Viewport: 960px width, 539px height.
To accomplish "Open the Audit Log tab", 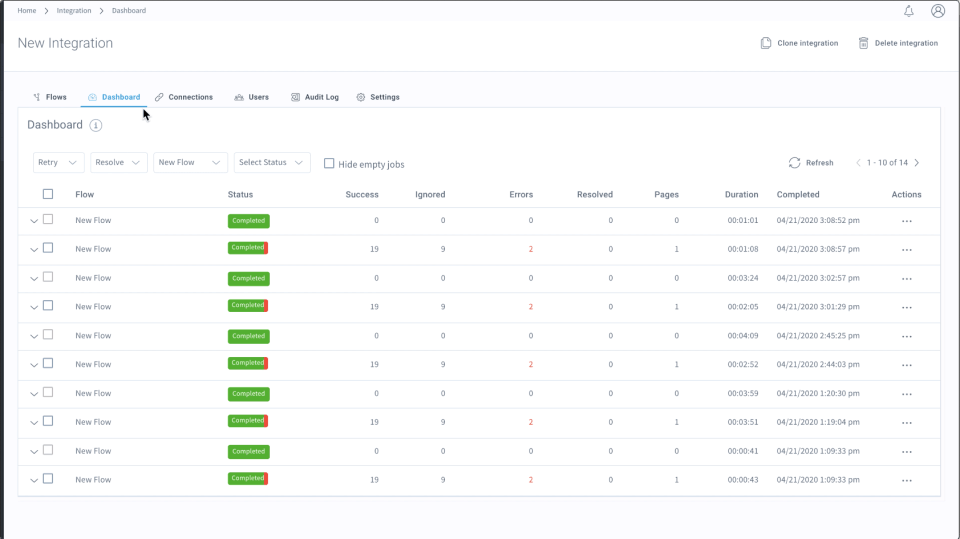I will click(x=315, y=97).
